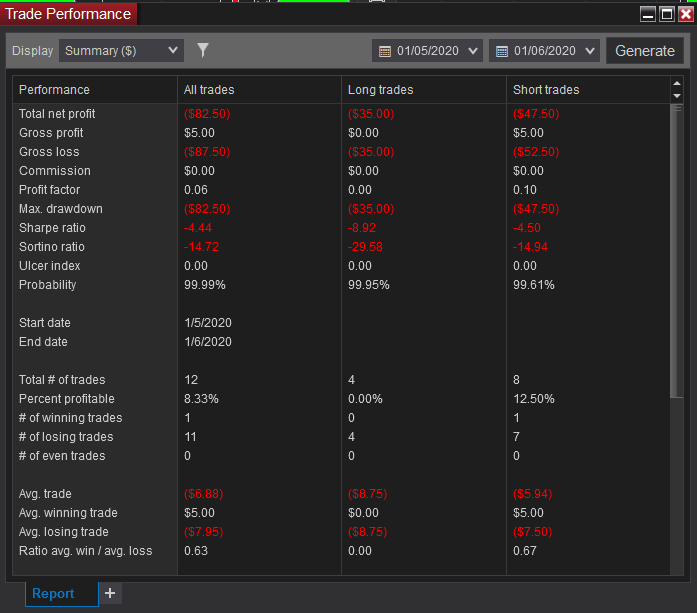
Task: Select All trades Avg. losing trade ($7.95)
Action: pos(204,532)
